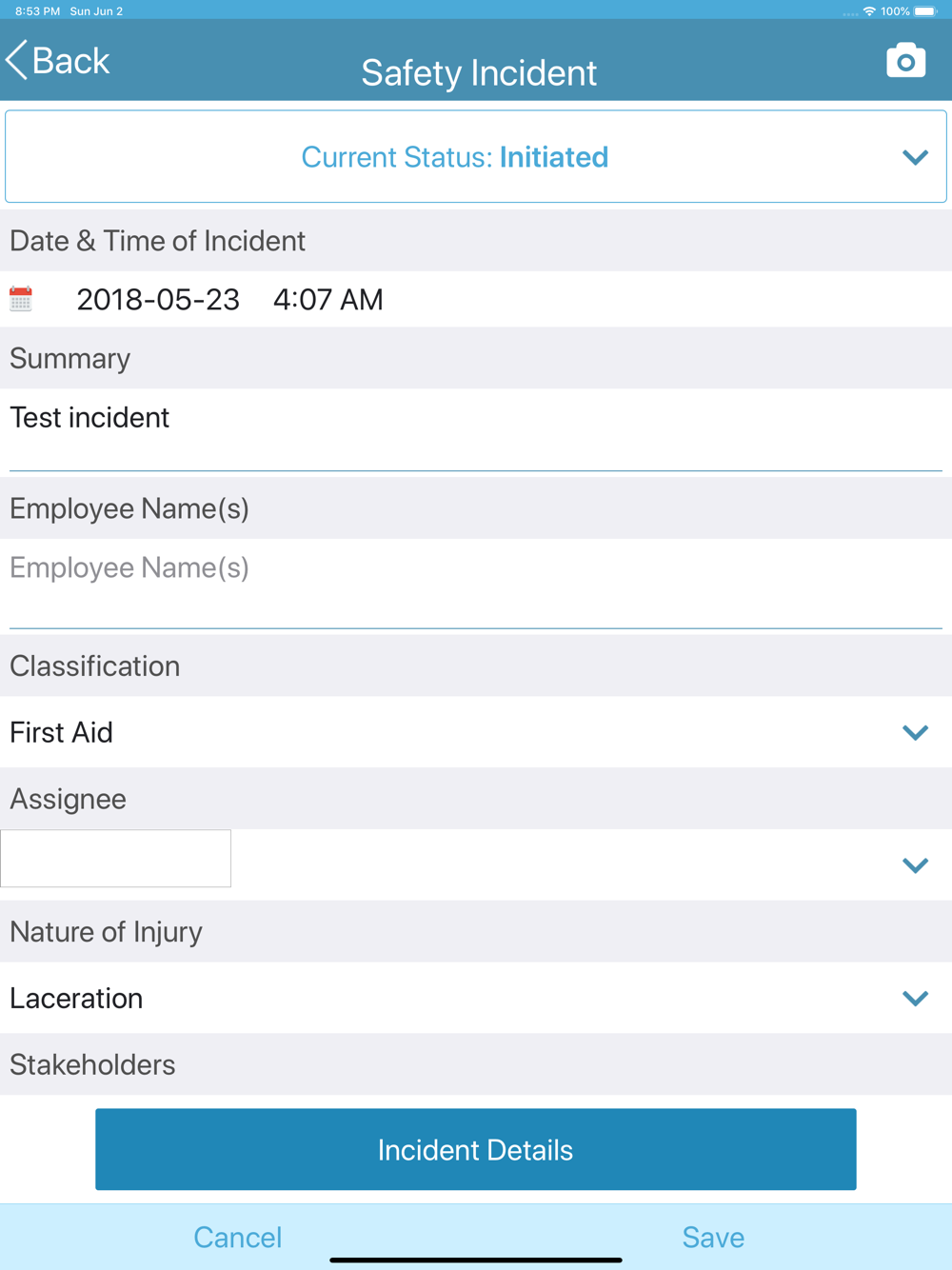Viewport: 952px width, 1270px height.
Task: Tap the battery icon in status bar
Action: click(925, 11)
